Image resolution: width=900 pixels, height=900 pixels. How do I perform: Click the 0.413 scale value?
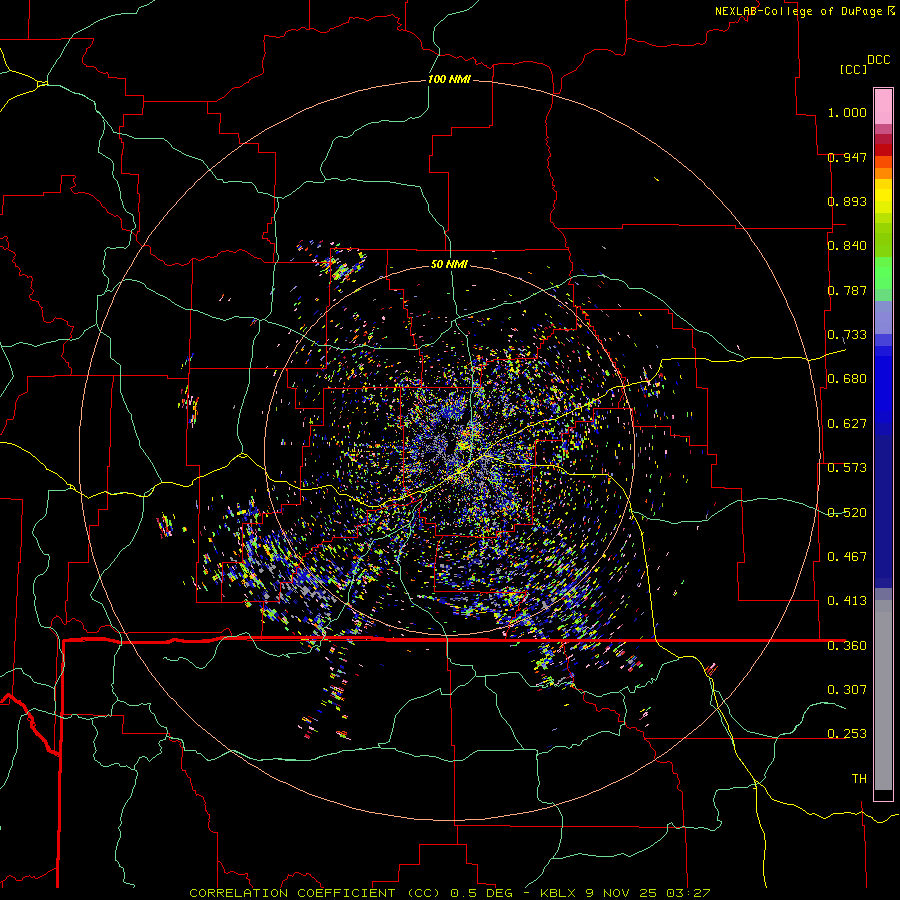click(847, 601)
